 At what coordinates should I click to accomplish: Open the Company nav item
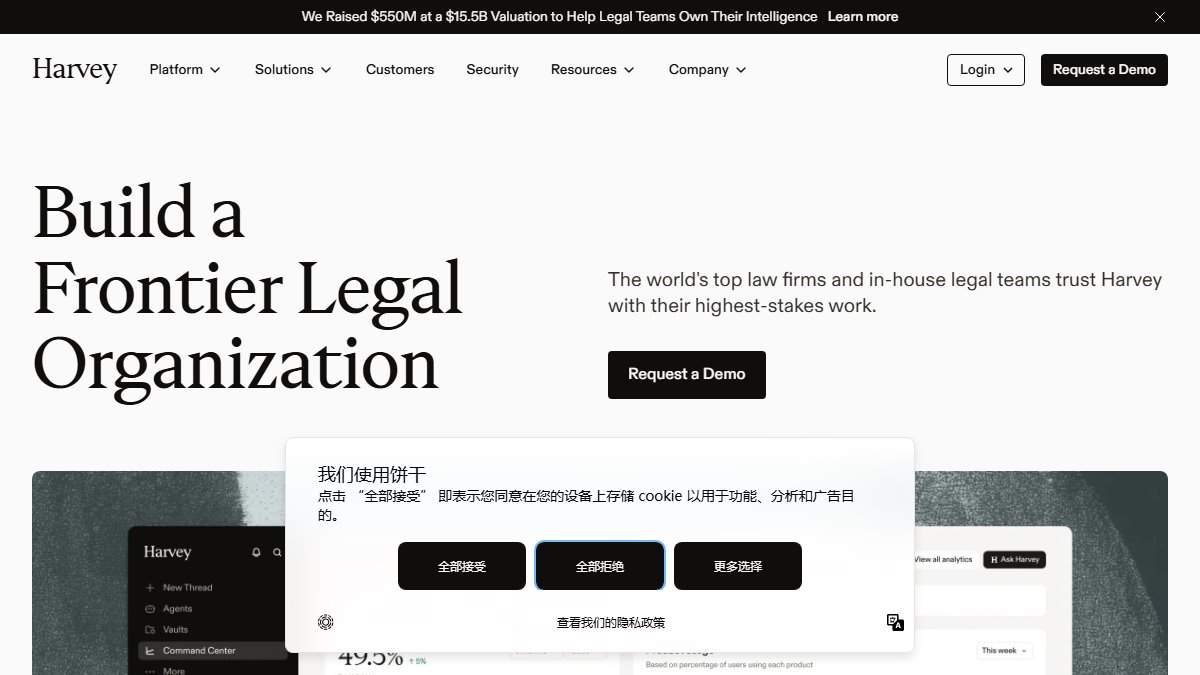point(708,70)
